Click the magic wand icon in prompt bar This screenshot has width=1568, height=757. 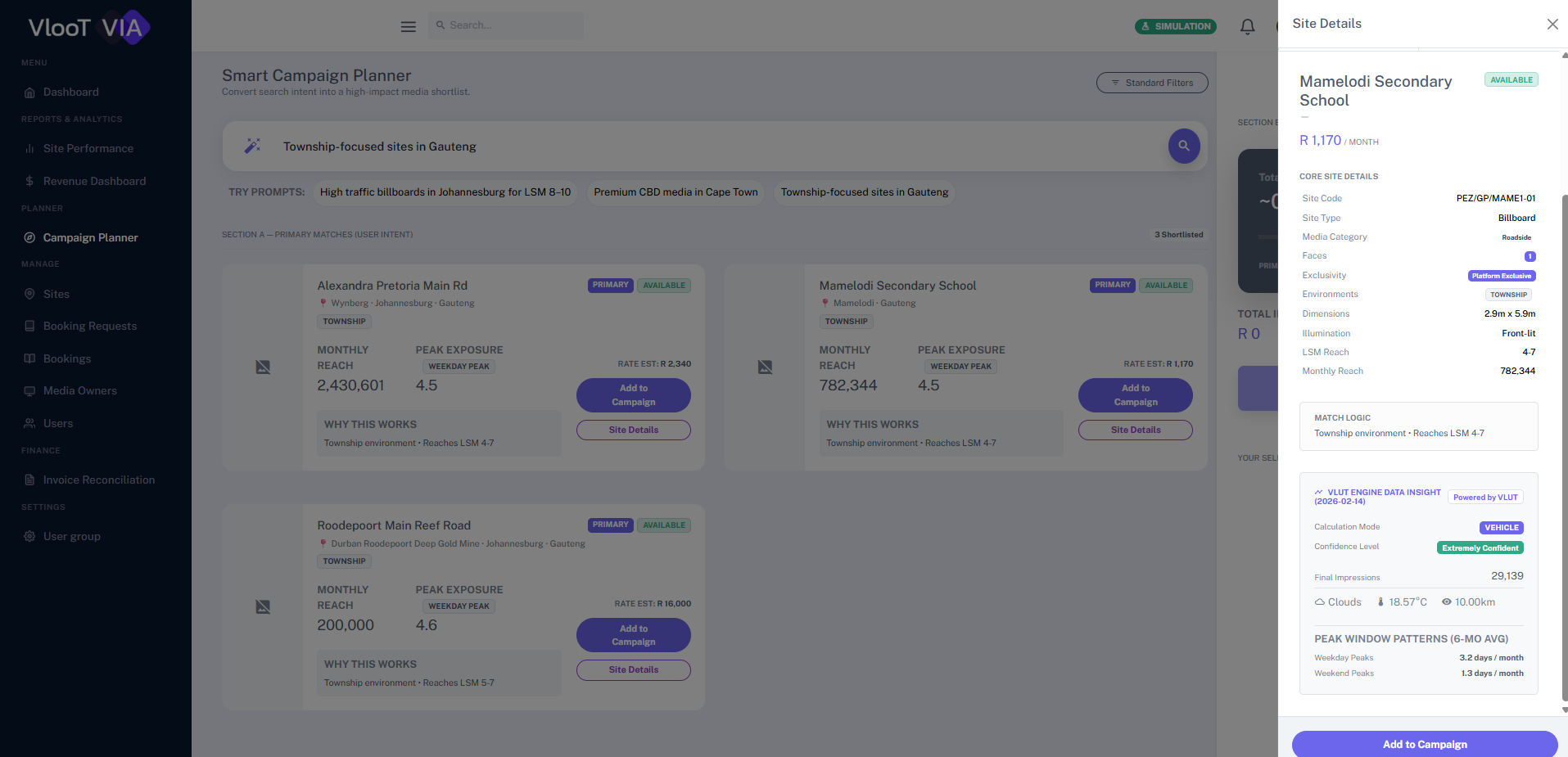pos(252,146)
